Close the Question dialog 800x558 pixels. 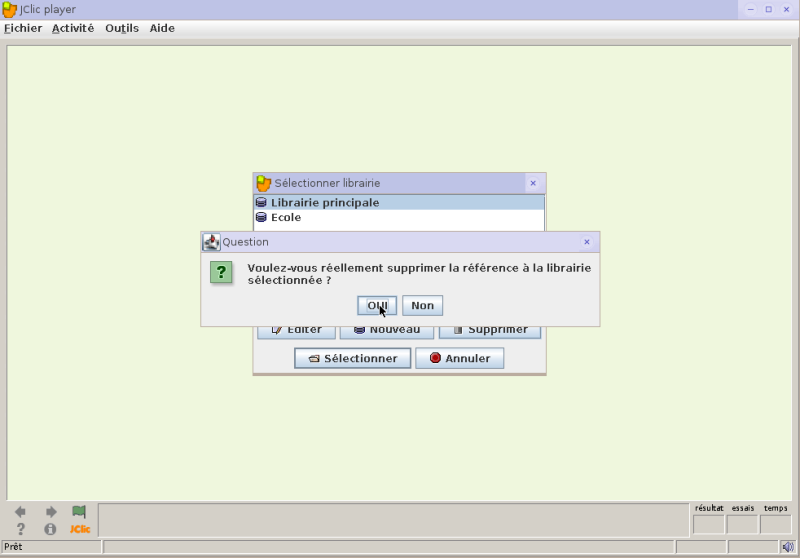tap(587, 242)
